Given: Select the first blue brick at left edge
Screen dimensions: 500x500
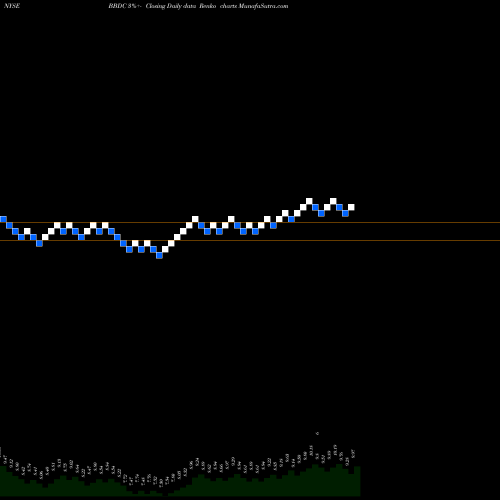Looking at the screenshot, I should (3, 219).
